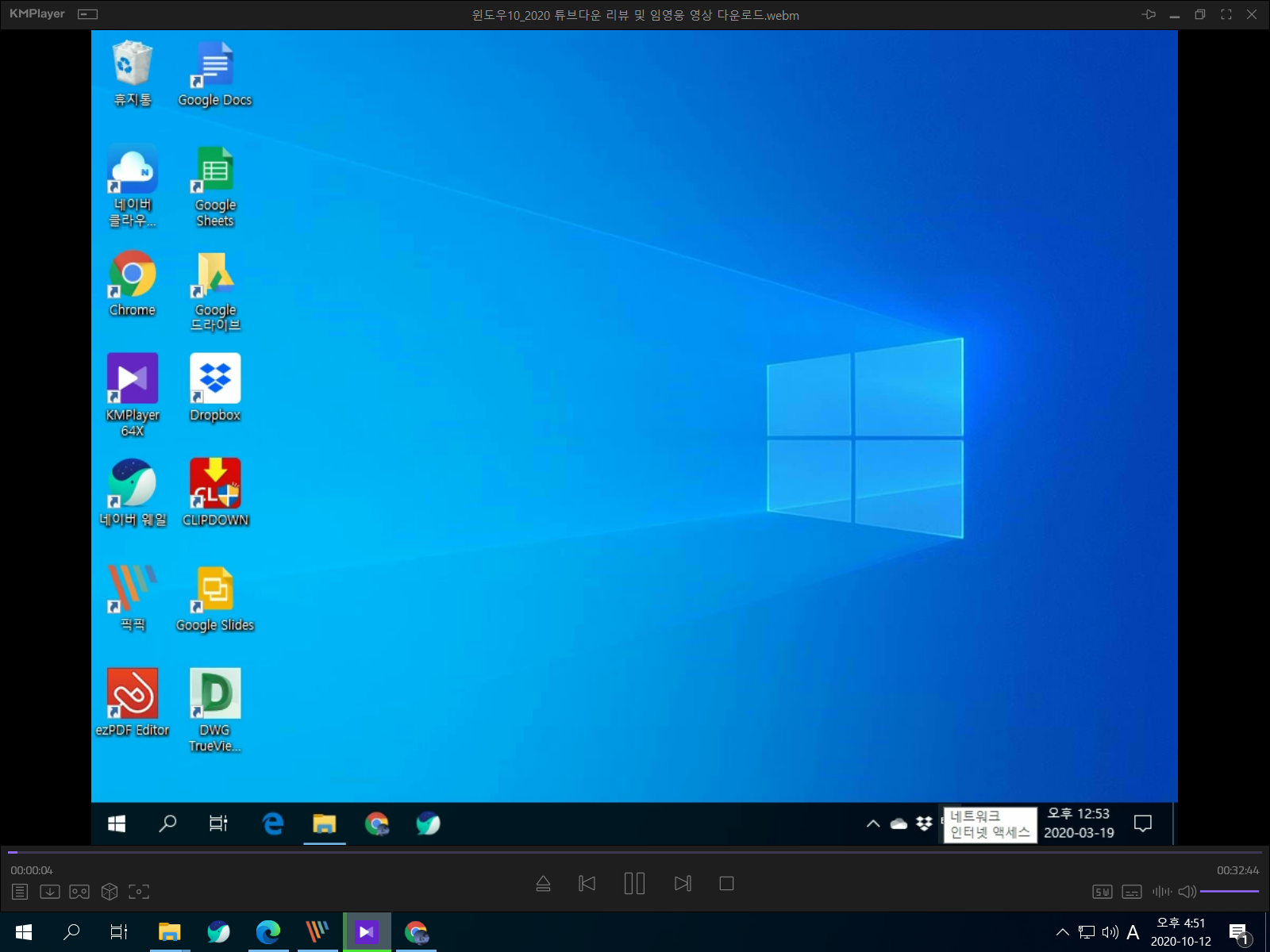
Task: Pin KMPlayer window always on top
Action: [x=1149, y=14]
